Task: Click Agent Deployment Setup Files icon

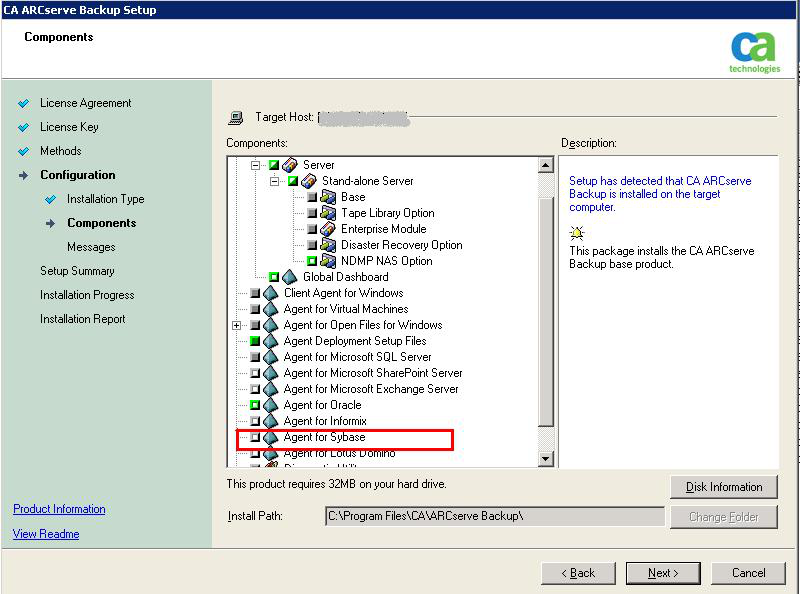Action: click(x=270, y=341)
